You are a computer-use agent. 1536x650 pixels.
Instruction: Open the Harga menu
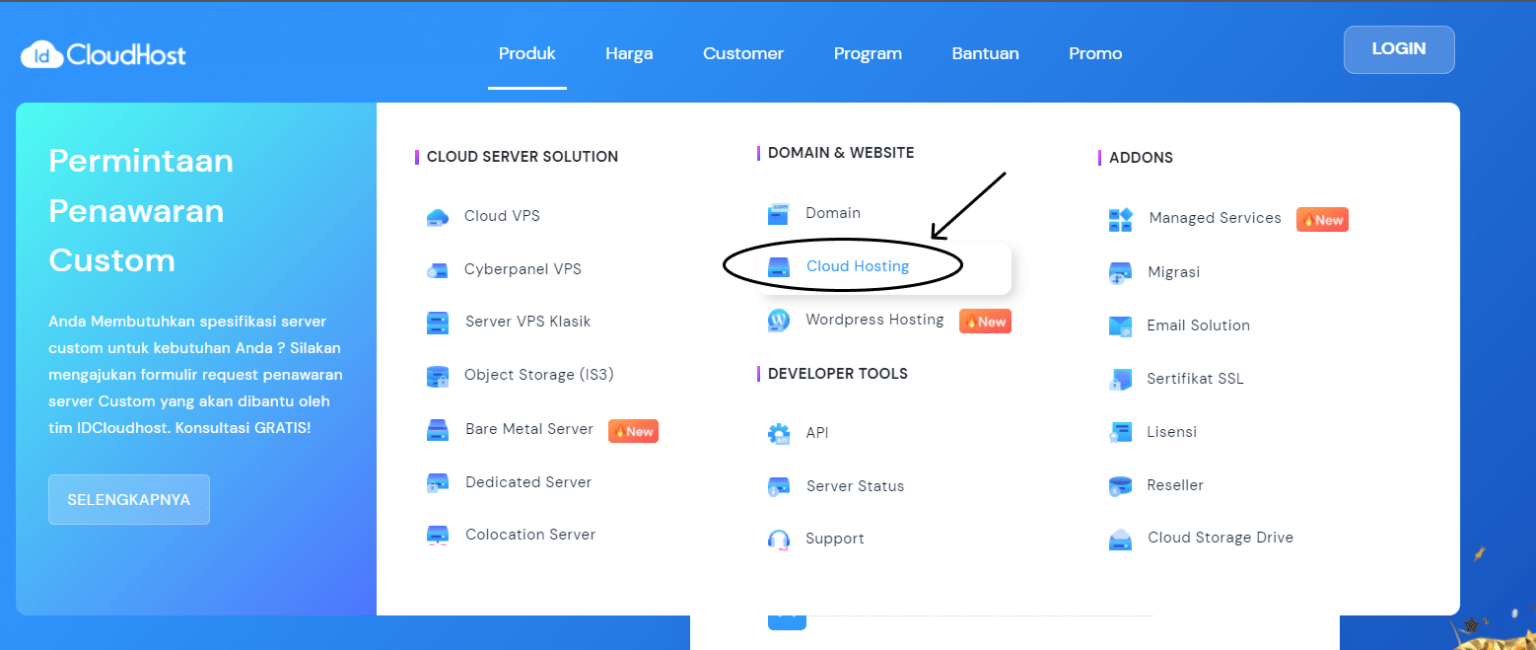(x=629, y=53)
